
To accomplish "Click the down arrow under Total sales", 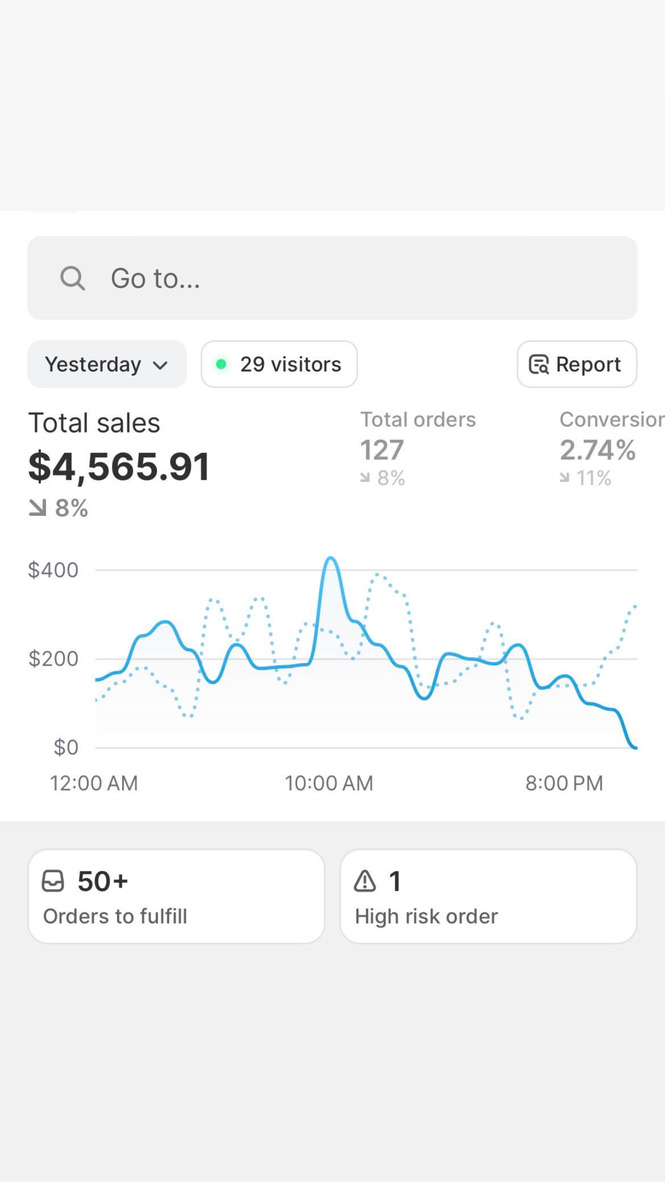I will pos(37,509).
